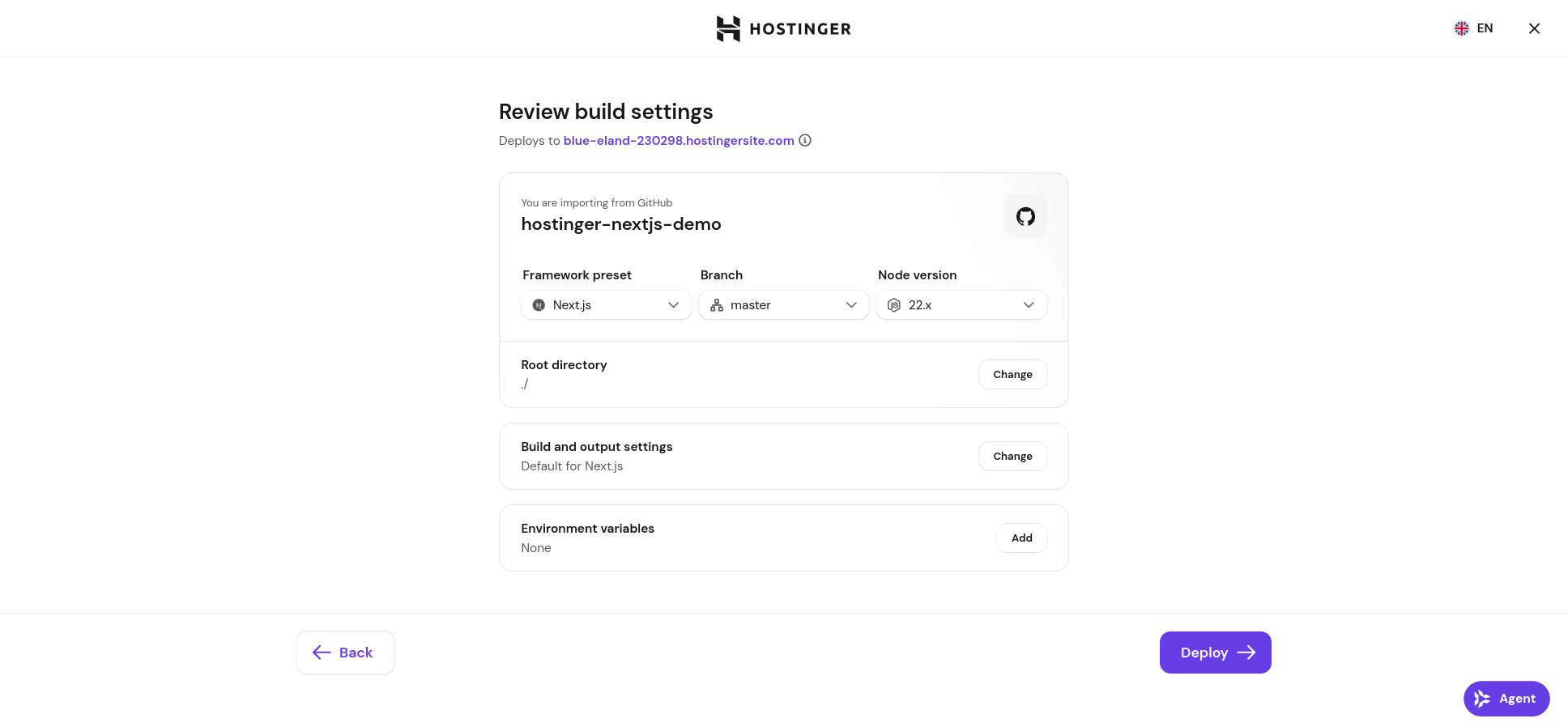Click the Next.js logo in Framework preset
Screen dimensions: 1568x727
pos(539,305)
